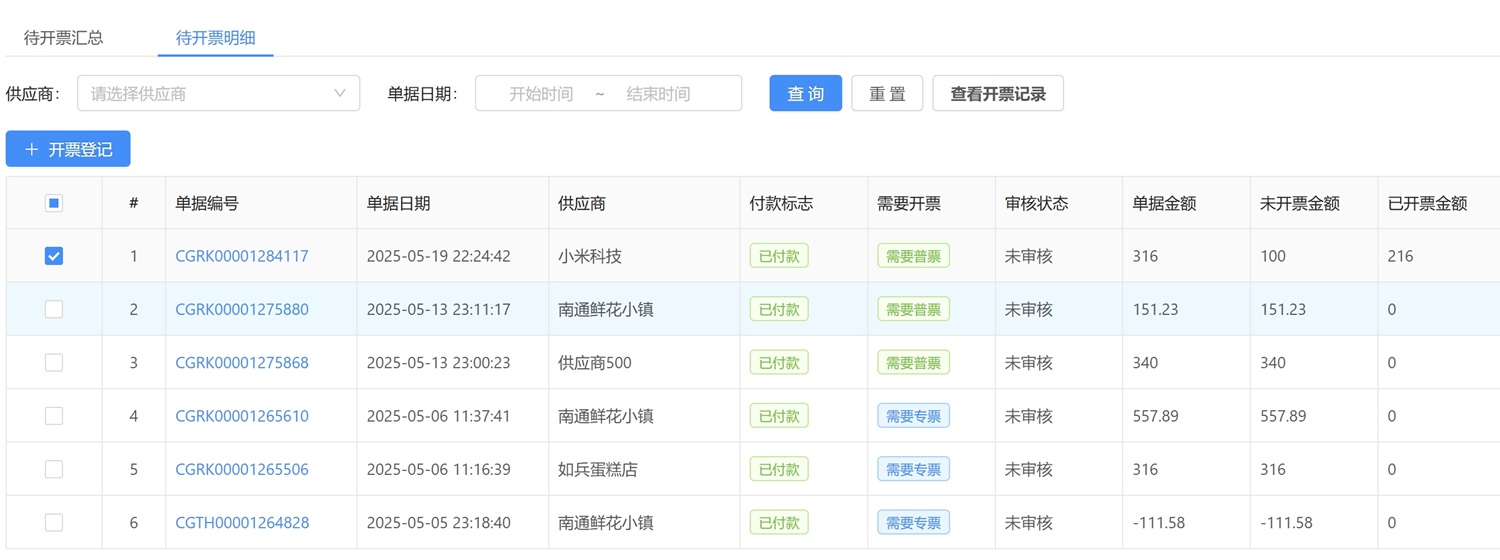1500x560 pixels.
Task: Click the 如兵蛋糕店 supplier cell
Action: pyautogui.click(x=598, y=469)
